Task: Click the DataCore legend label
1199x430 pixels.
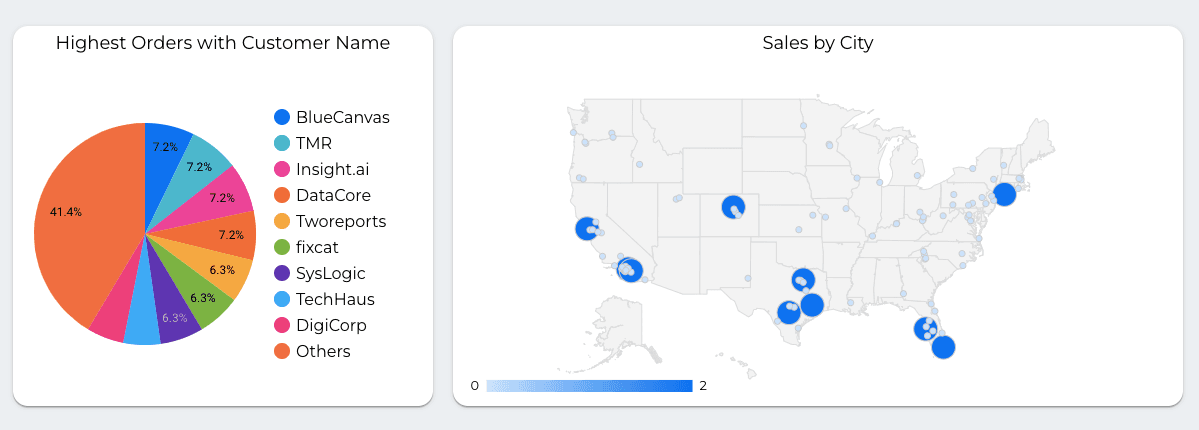Action: point(333,195)
